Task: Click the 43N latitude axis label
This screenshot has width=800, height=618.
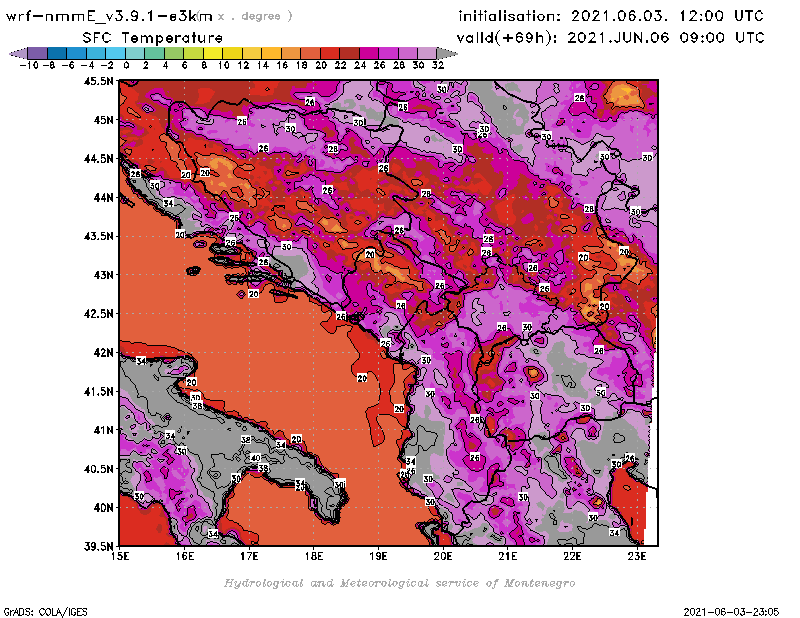Action: pyautogui.click(x=103, y=275)
